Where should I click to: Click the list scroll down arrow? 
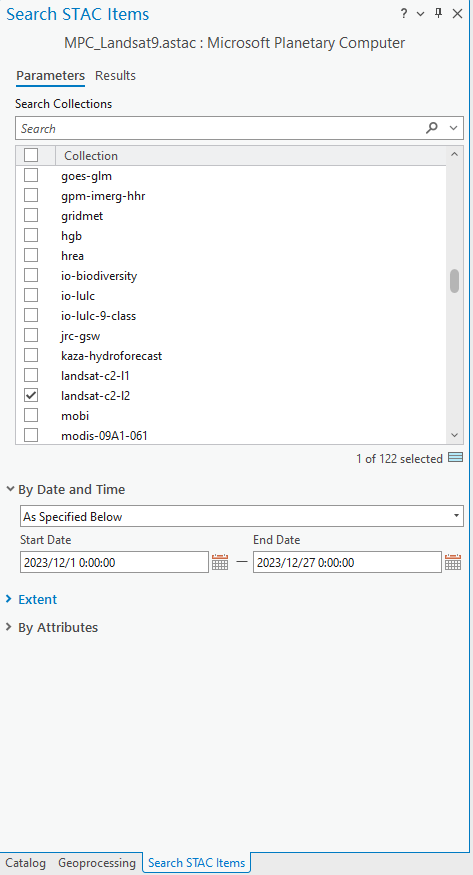454,435
